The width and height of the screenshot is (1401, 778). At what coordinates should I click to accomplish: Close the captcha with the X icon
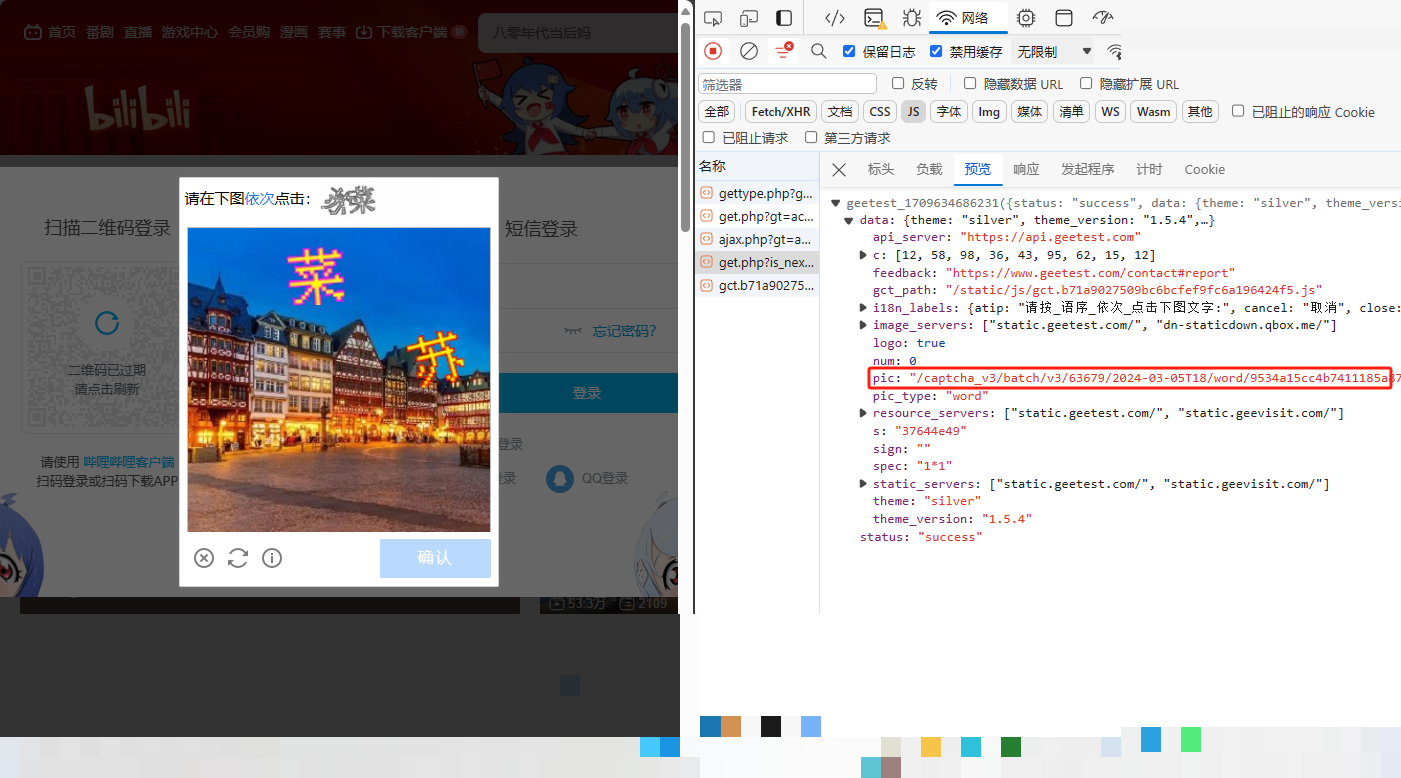click(204, 558)
